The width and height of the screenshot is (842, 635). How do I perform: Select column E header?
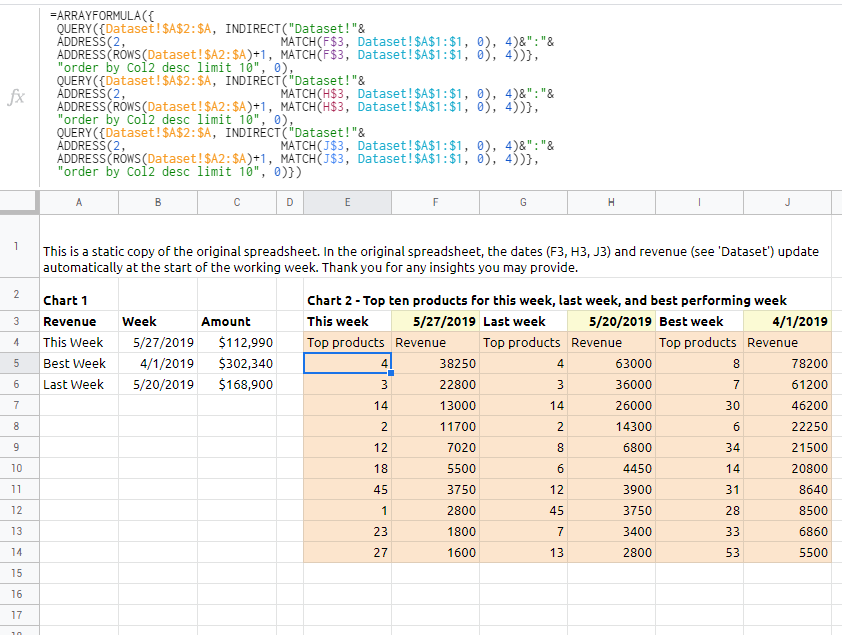click(x=347, y=202)
